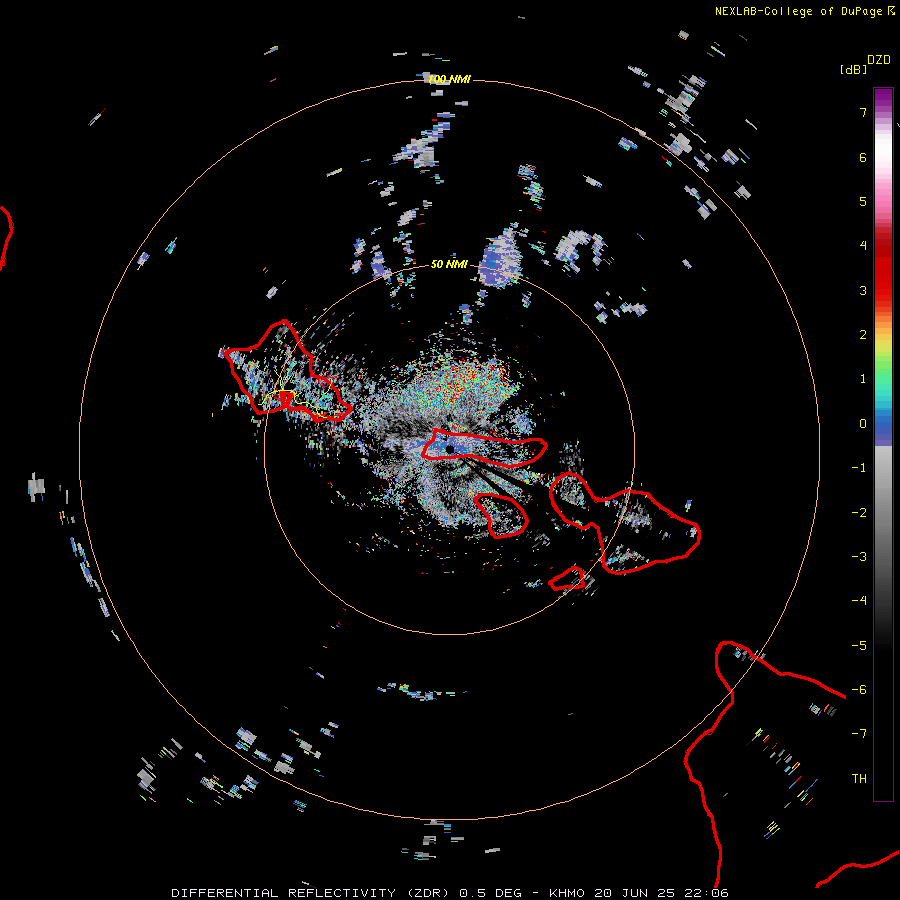
Task: Click the colorbar value 0 label
Action: [863, 424]
